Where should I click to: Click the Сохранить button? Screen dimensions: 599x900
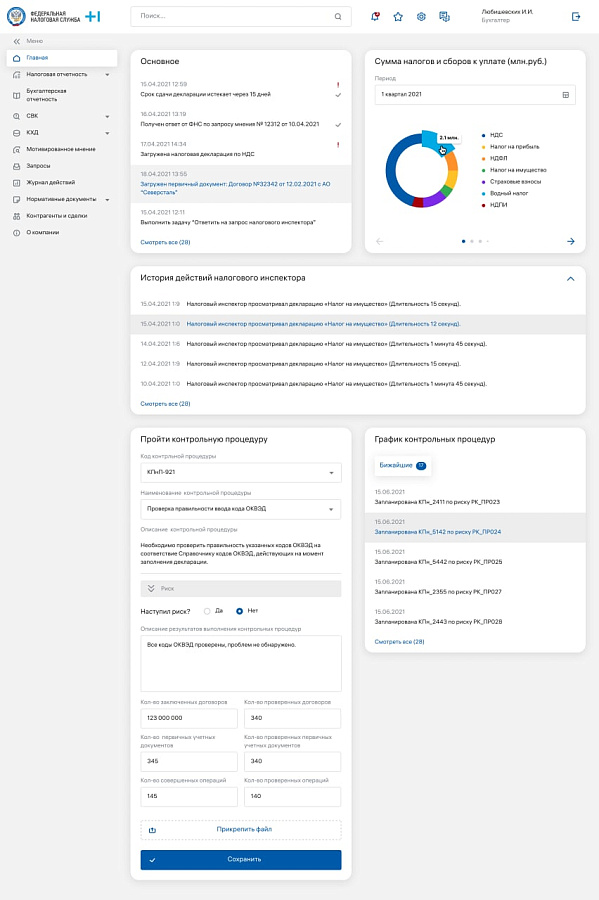[241, 859]
